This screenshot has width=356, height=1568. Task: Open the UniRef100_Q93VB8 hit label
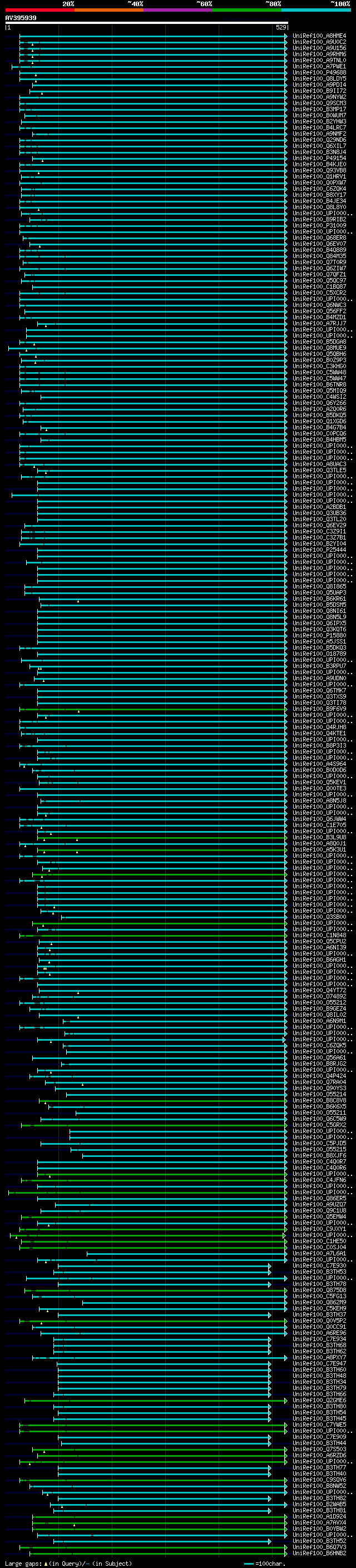(x=319, y=170)
